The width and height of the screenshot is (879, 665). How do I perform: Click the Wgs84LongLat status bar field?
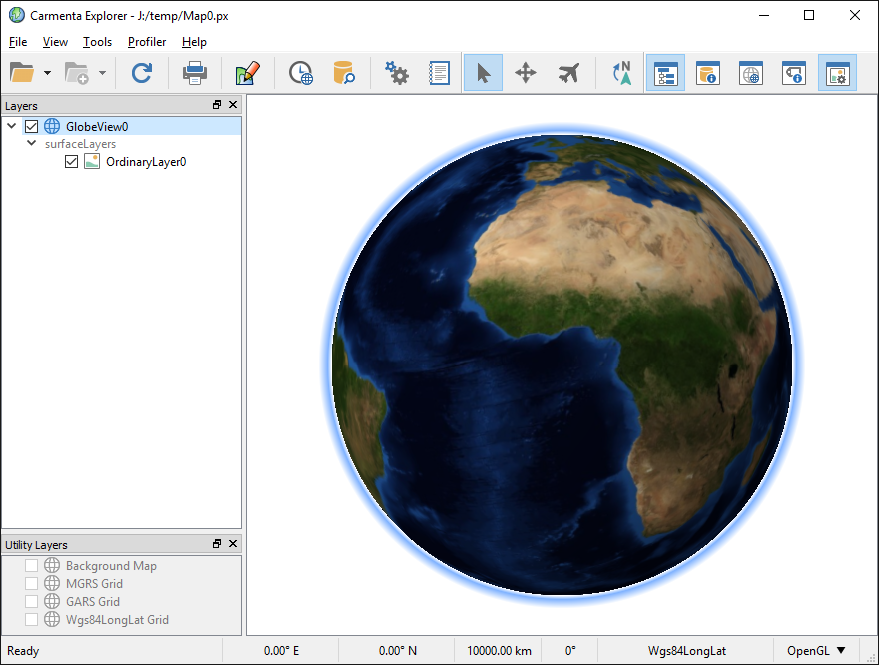pos(686,651)
